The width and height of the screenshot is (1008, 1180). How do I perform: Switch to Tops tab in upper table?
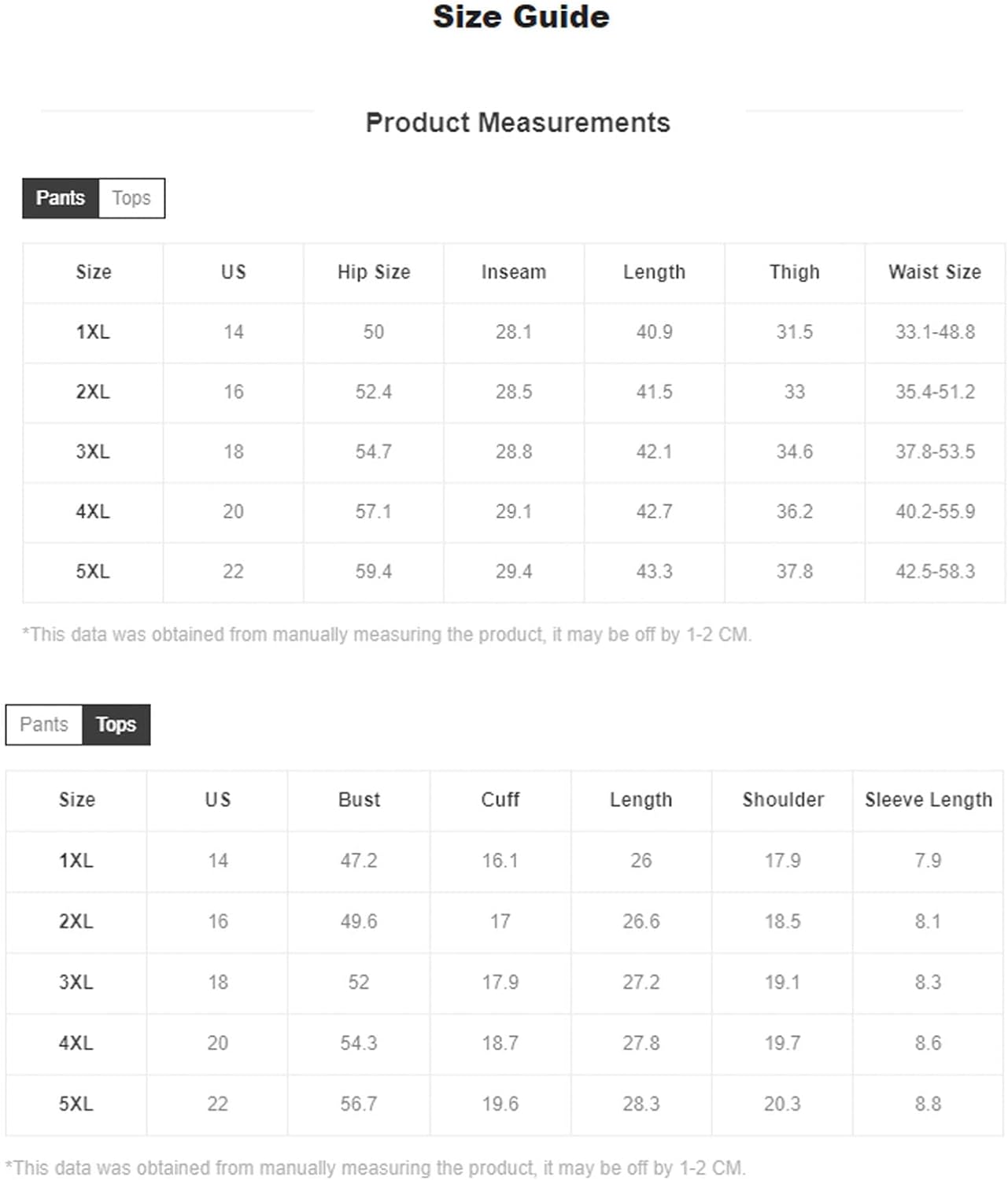tap(131, 198)
